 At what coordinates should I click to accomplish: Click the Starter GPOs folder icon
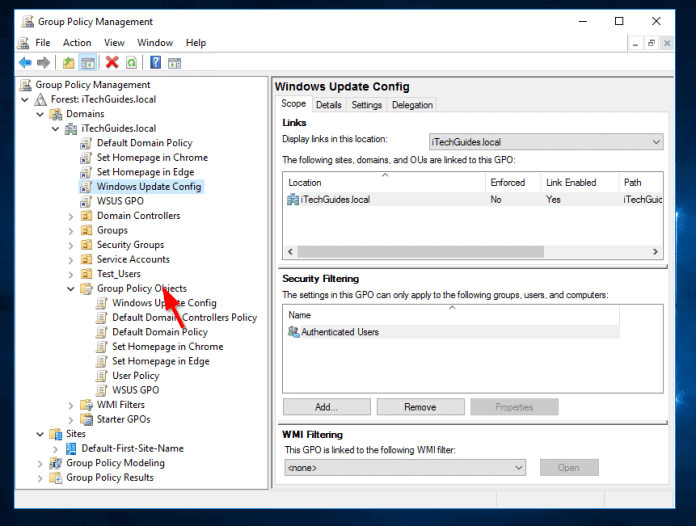tap(86, 419)
